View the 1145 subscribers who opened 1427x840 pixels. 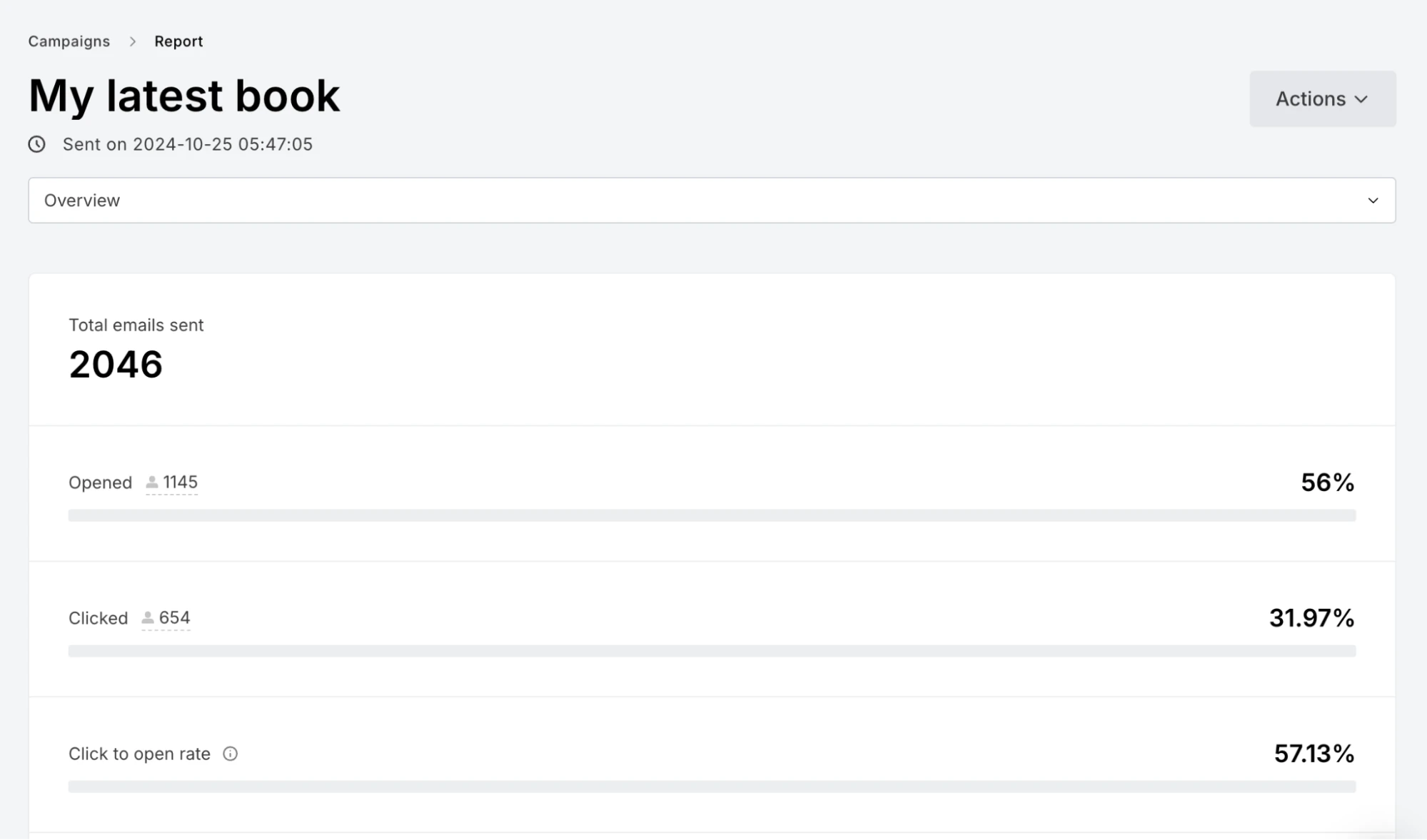pyautogui.click(x=180, y=482)
